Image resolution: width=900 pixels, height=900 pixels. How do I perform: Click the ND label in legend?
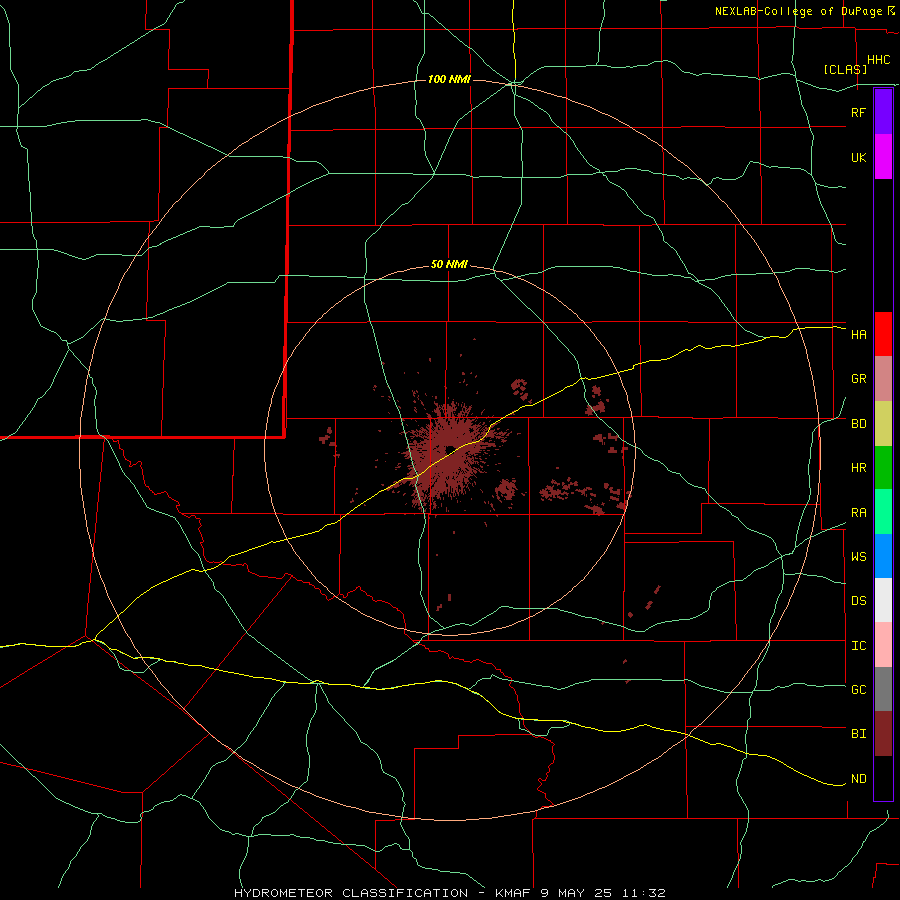(859, 779)
